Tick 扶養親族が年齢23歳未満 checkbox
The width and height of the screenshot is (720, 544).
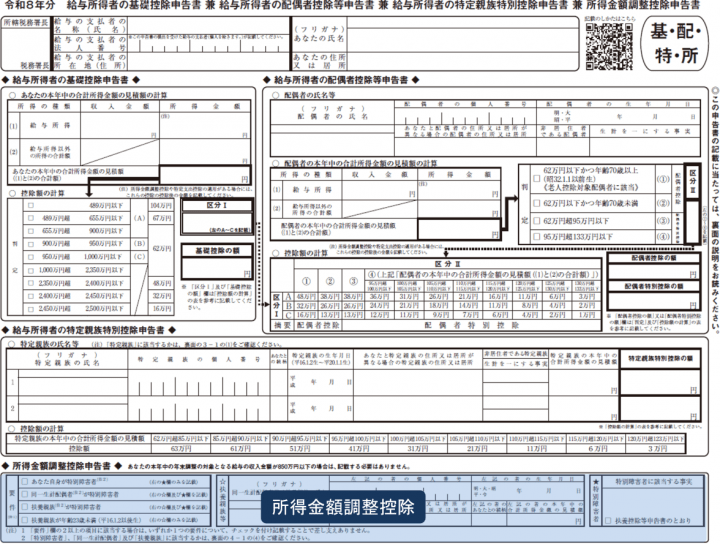click(x=25, y=520)
